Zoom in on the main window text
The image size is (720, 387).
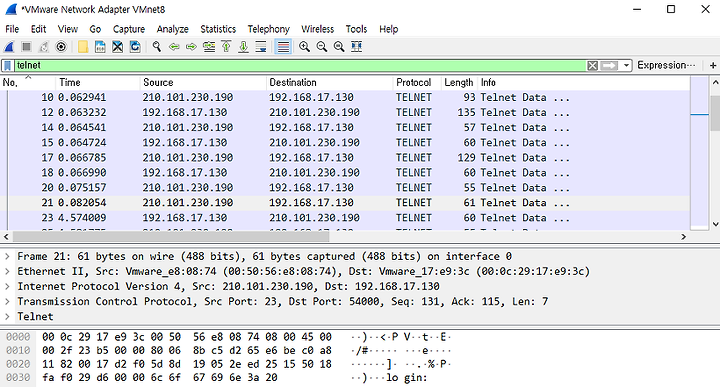point(304,47)
